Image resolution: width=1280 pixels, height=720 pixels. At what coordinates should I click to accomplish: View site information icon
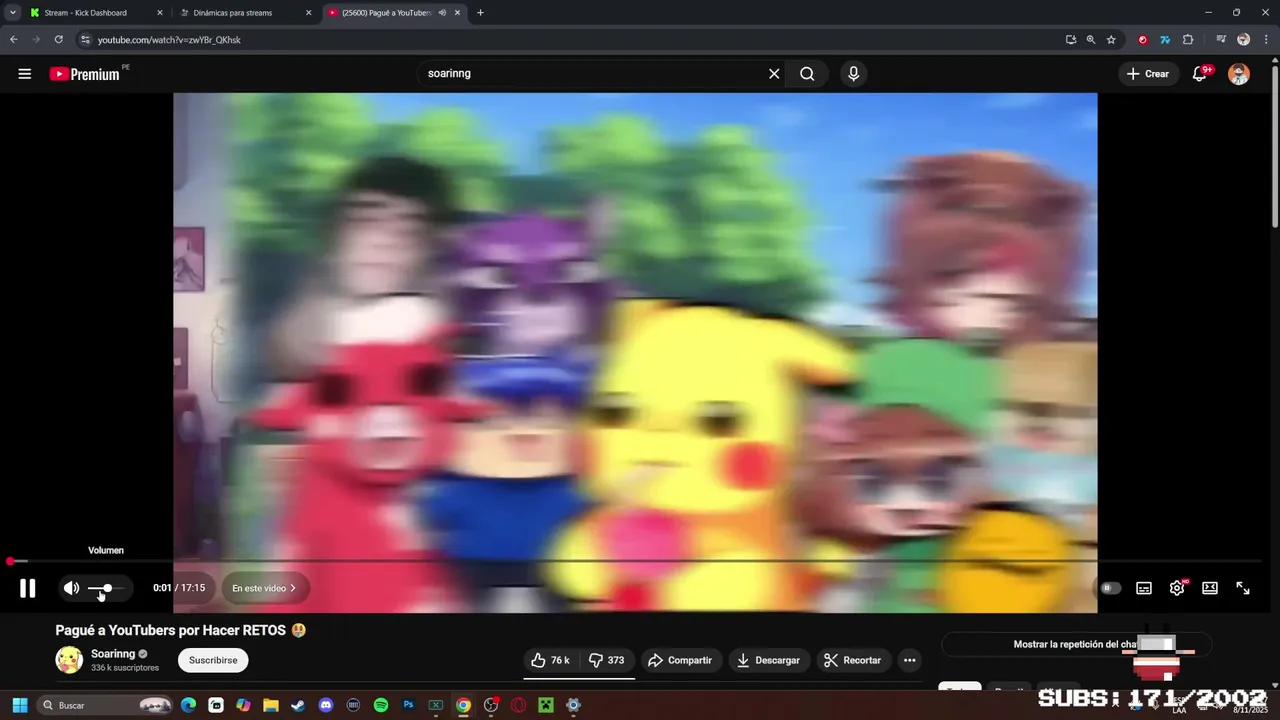coord(85,40)
